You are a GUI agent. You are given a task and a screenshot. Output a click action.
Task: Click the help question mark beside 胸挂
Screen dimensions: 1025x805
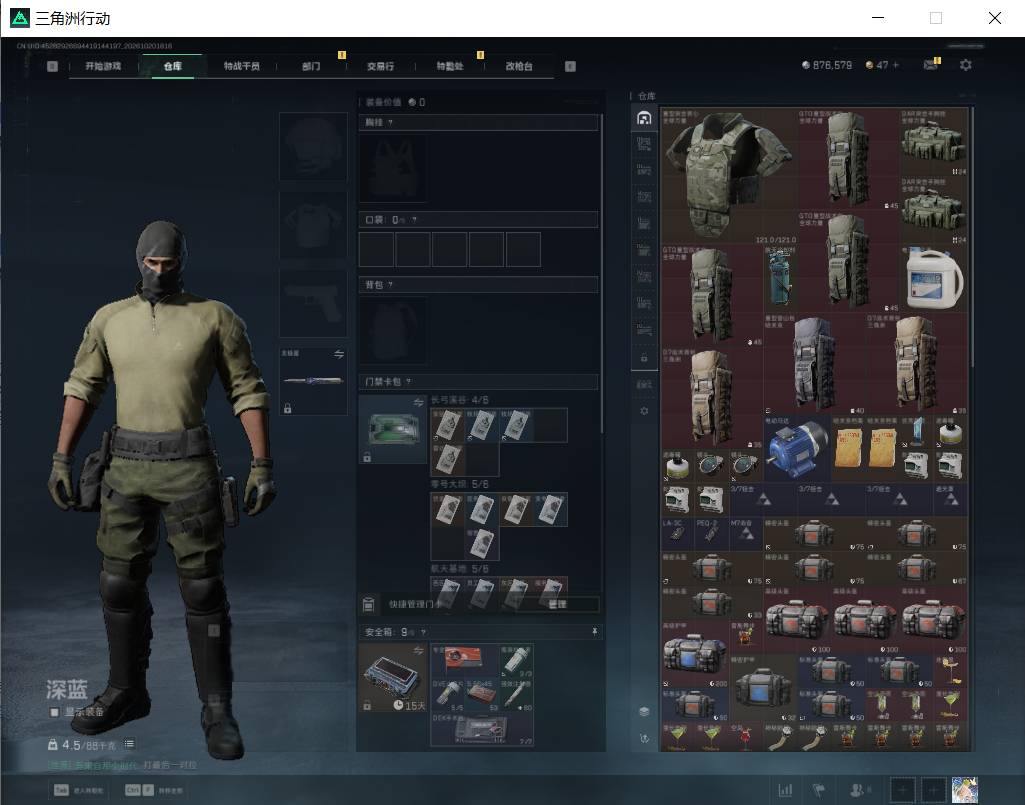click(x=390, y=122)
